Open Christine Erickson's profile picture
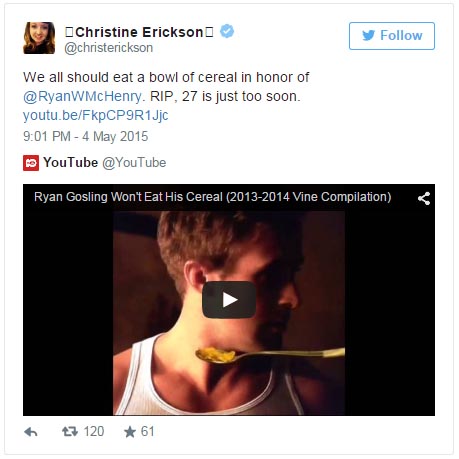The image size is (459, 459). click(x=39, y=38)
